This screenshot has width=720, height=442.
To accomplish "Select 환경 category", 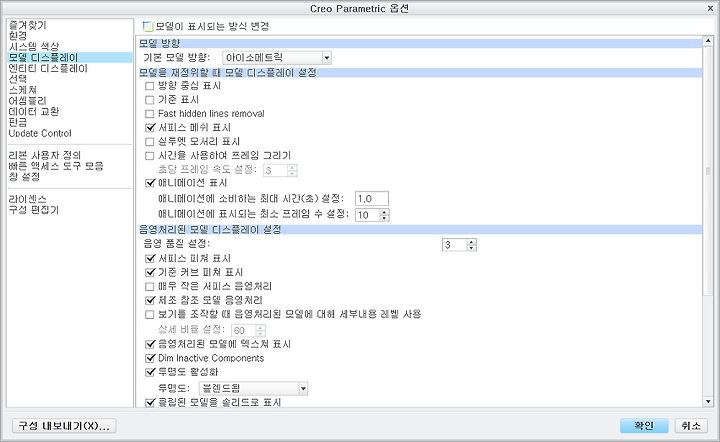I will click(x=18, y=36).
